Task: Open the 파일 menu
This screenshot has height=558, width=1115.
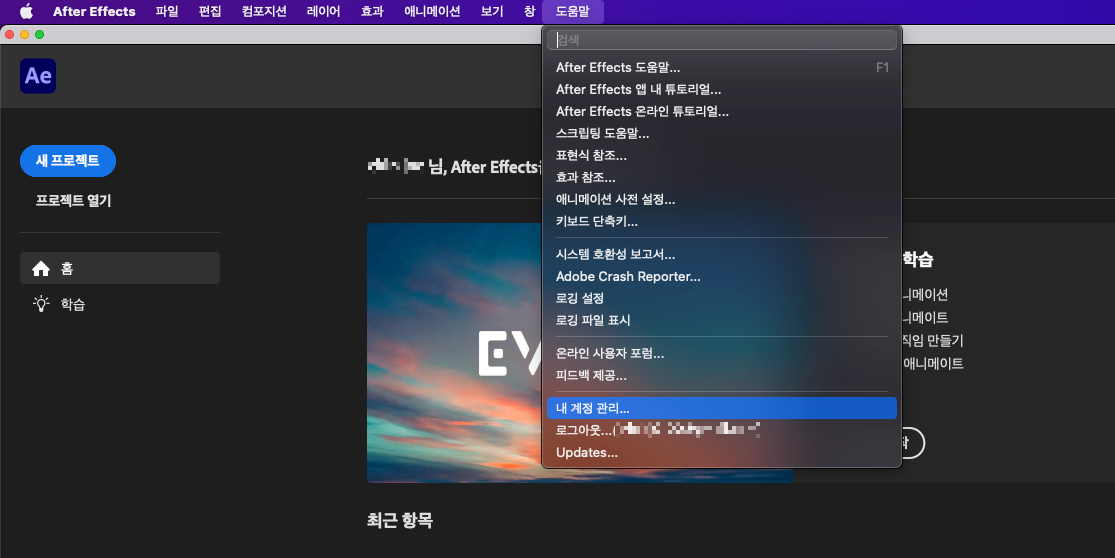Action: click(167, 11)
